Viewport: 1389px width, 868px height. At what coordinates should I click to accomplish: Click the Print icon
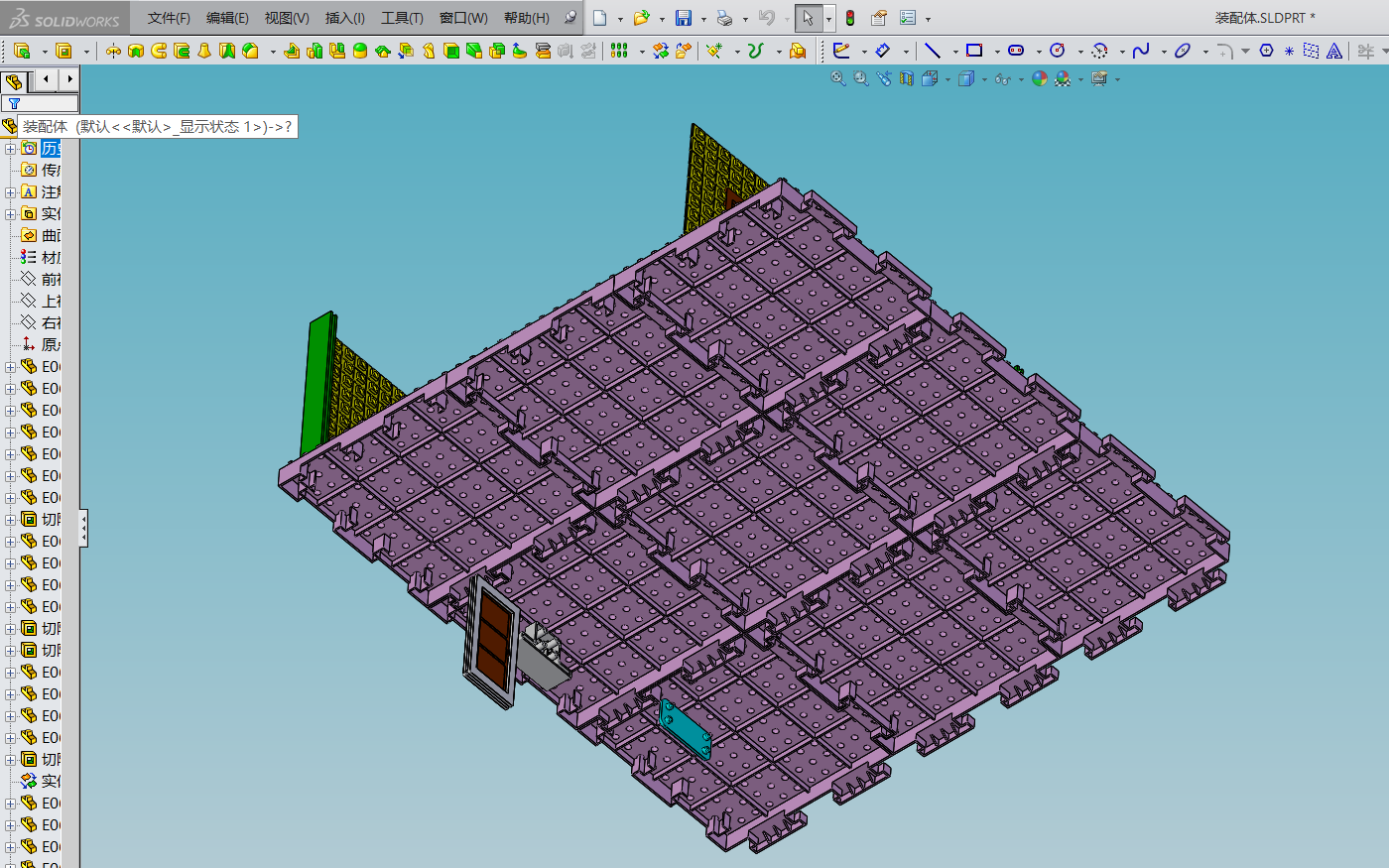coord(725,18)
